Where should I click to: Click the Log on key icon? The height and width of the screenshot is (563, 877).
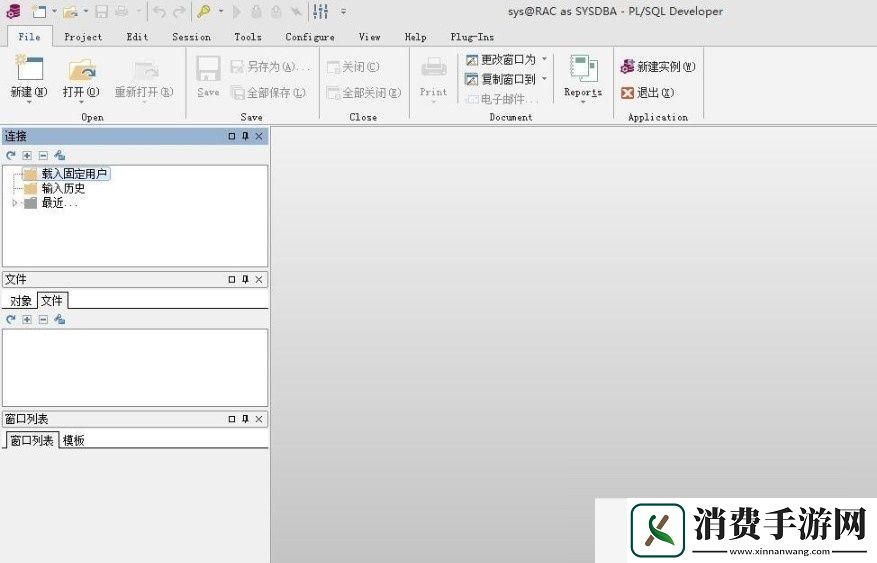point(204,11)
